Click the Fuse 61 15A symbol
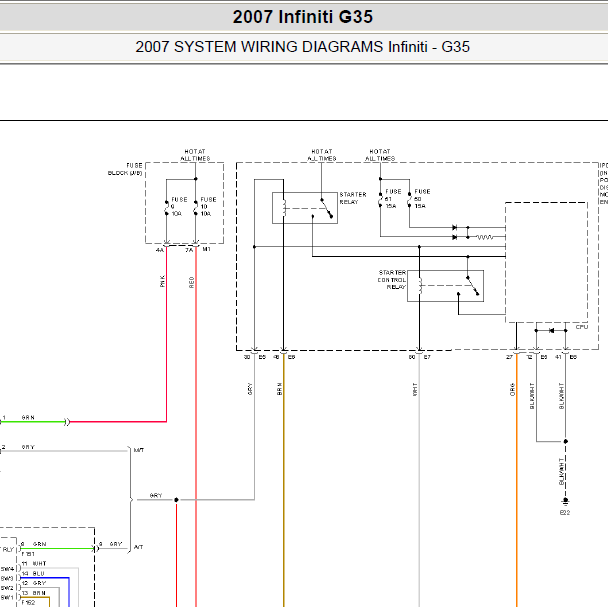Screen dimensions: 608x607 click(x=380, y=200)
